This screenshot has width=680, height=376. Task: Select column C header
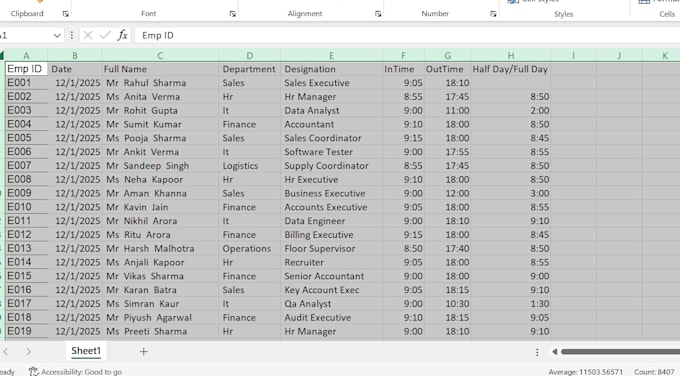[x=160, y=56]
